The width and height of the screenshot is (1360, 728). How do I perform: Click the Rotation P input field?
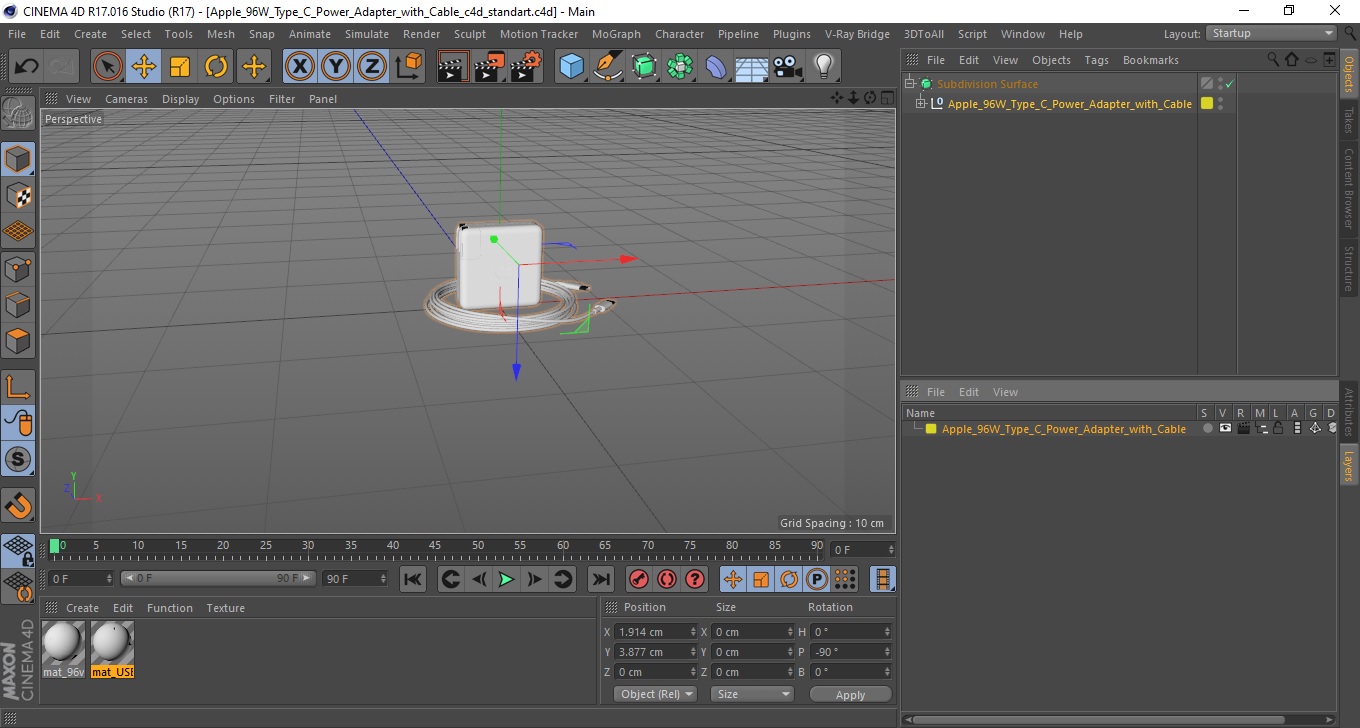pos(850,652)
